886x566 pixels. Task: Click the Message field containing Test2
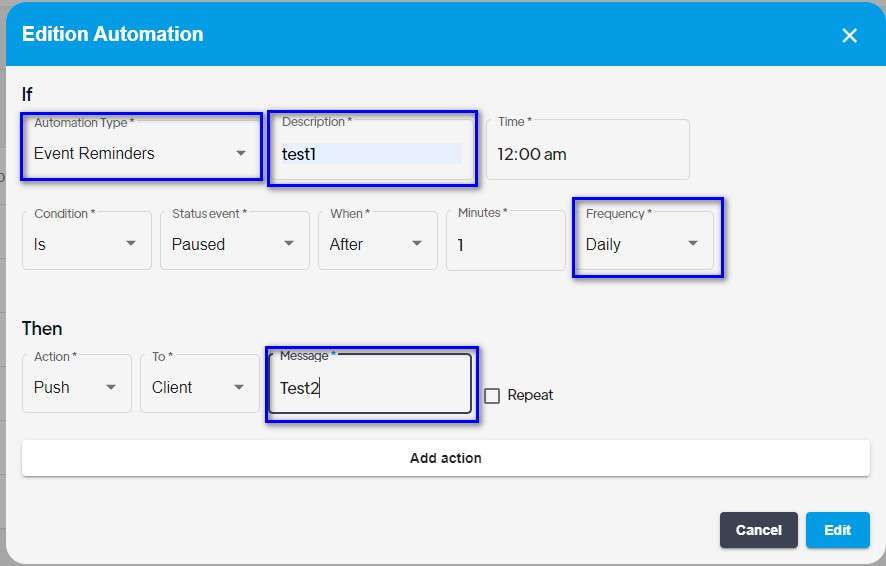pyautogui.click(x=370, y=384)
